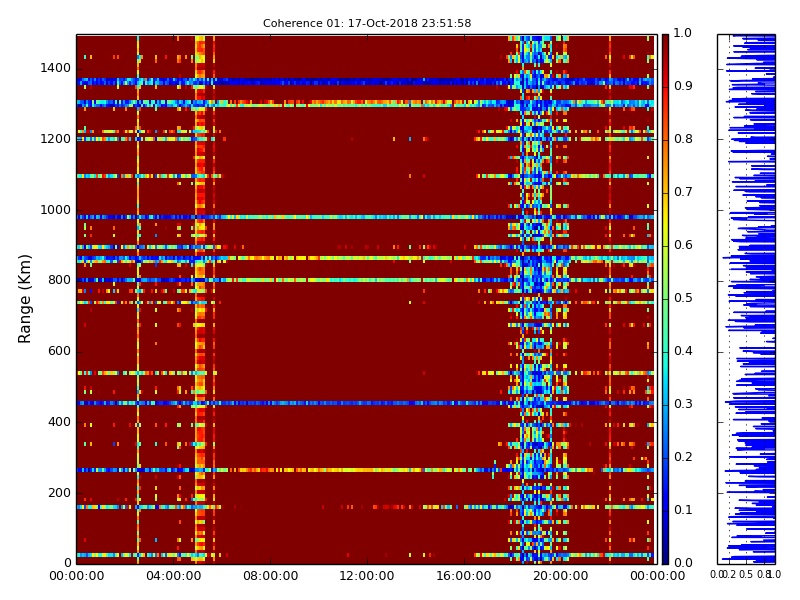Click the blue coherence profile line plot
Viewport: 800px width, 600px height.
[746, 299]
